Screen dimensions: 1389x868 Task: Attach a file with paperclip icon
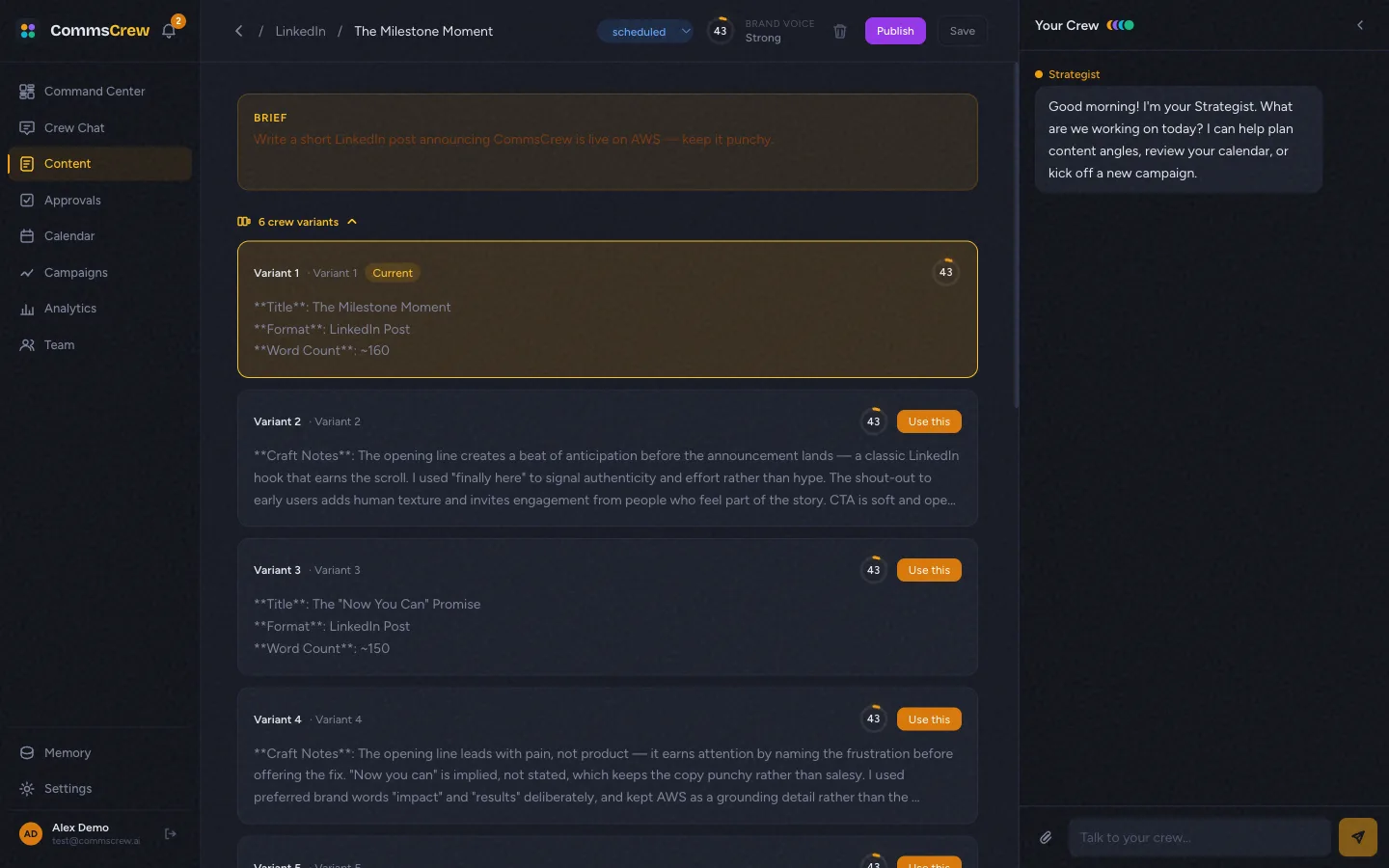(1046, 837)
